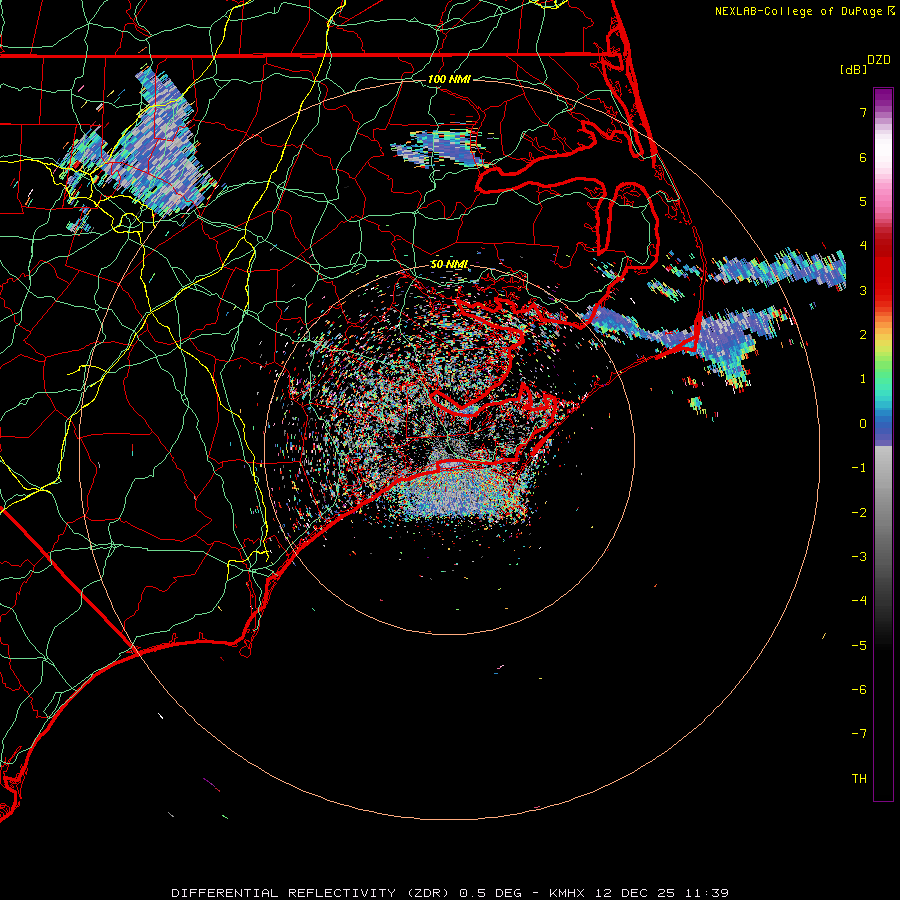The height and width of the screenshot is (900, 900).
Task: Click the "-4" scale value
Action: click(x=859, y=601)
